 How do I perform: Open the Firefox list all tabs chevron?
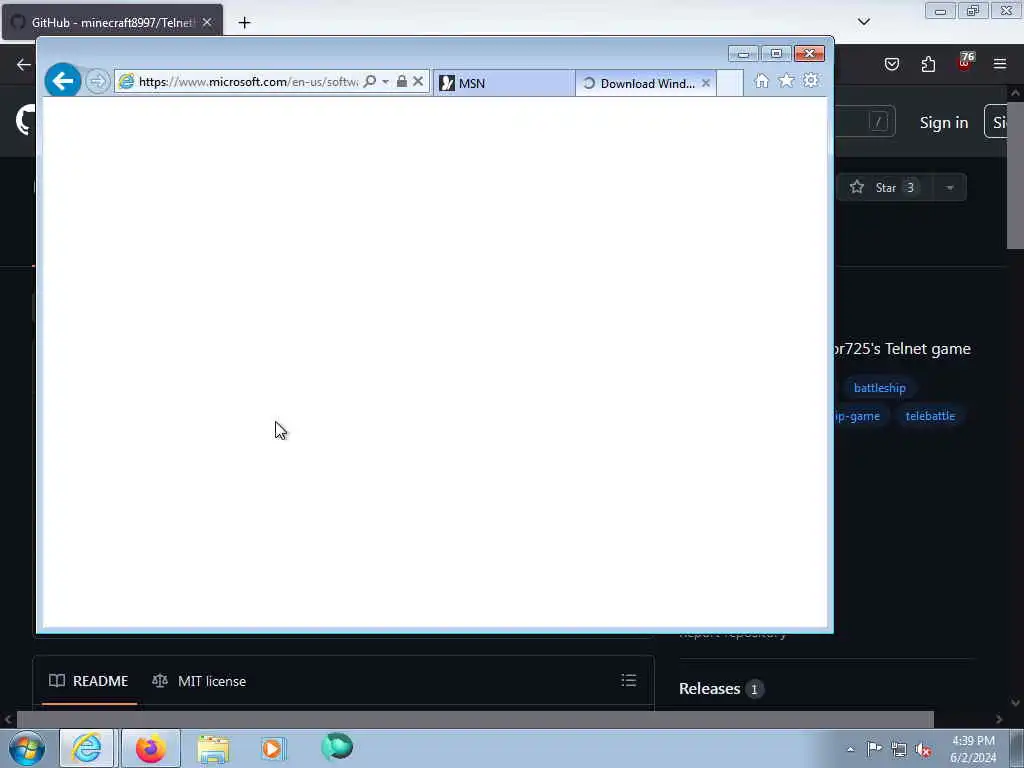click(864, 22)
